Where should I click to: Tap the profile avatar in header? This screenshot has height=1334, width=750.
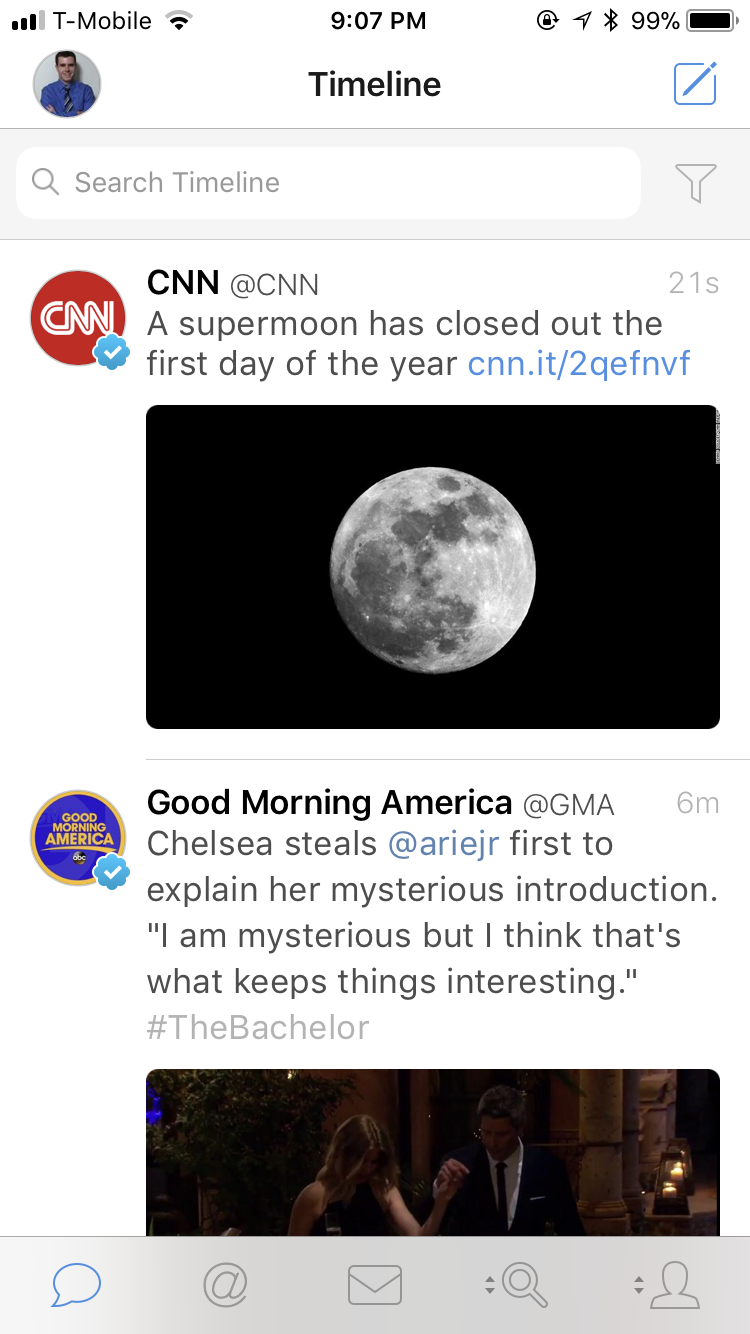[x=67, y=84]
